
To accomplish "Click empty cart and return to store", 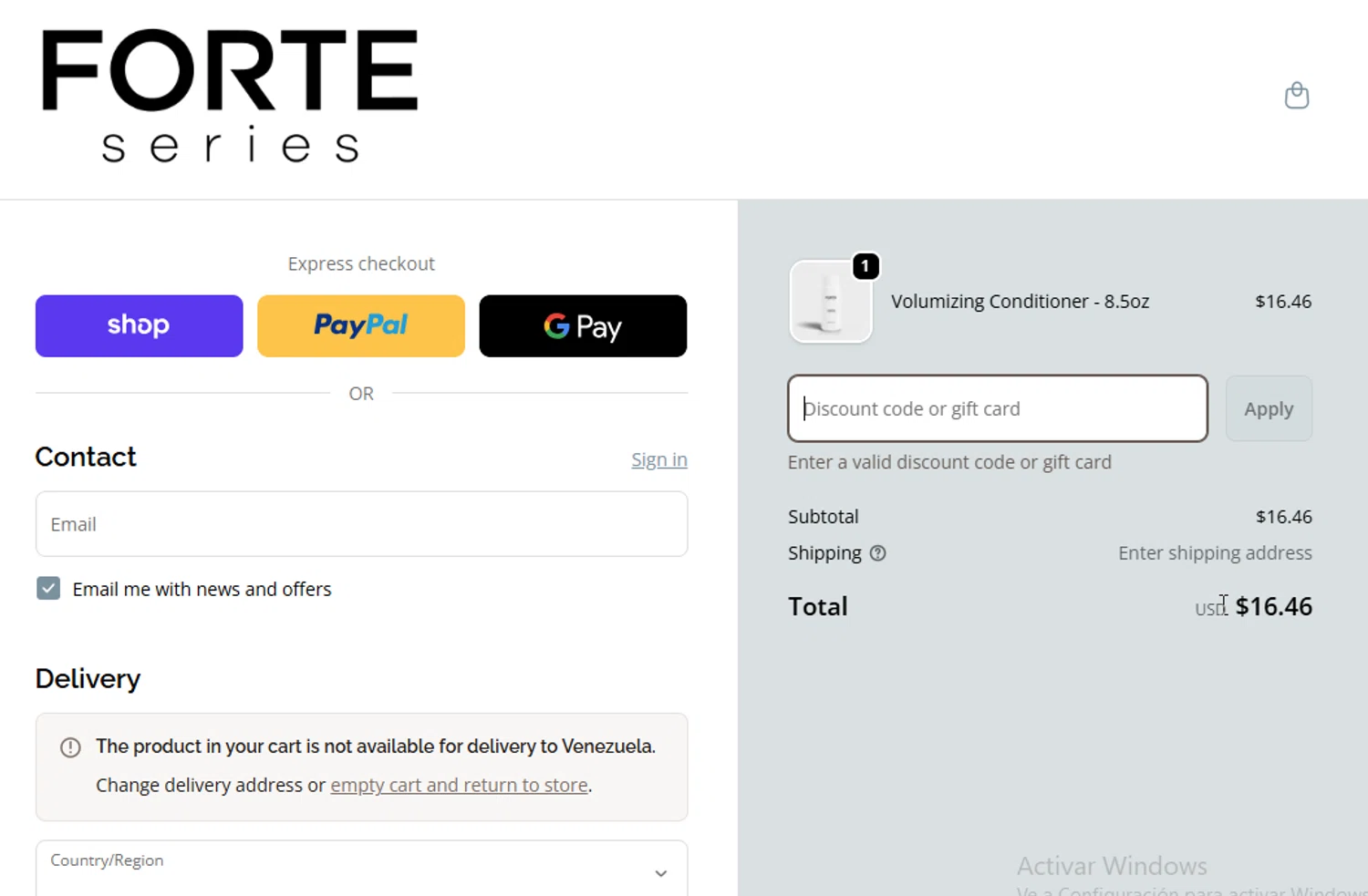I will point(459,785).
